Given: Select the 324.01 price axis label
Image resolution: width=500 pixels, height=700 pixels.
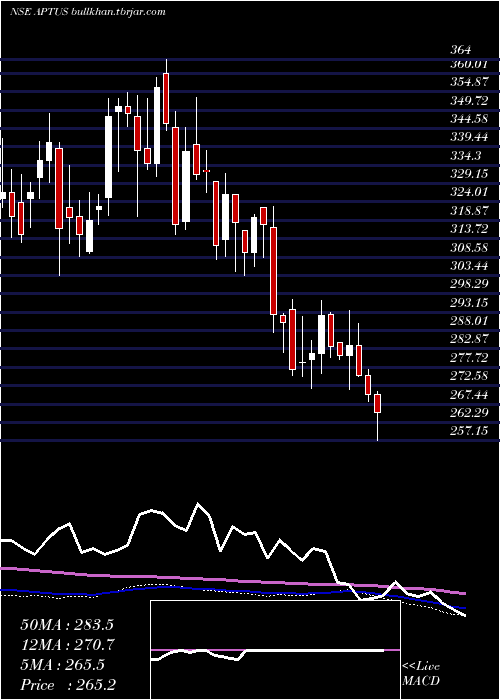Looking at the screenshot, I should point(469,192).
